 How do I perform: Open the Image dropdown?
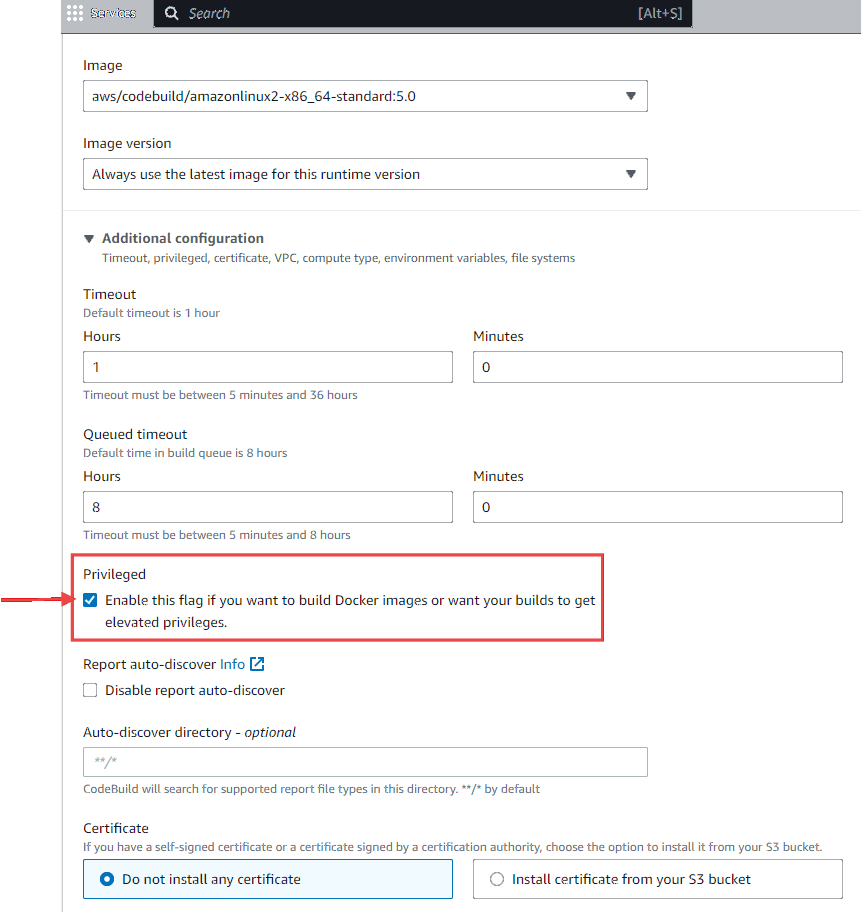coord(365,96)
